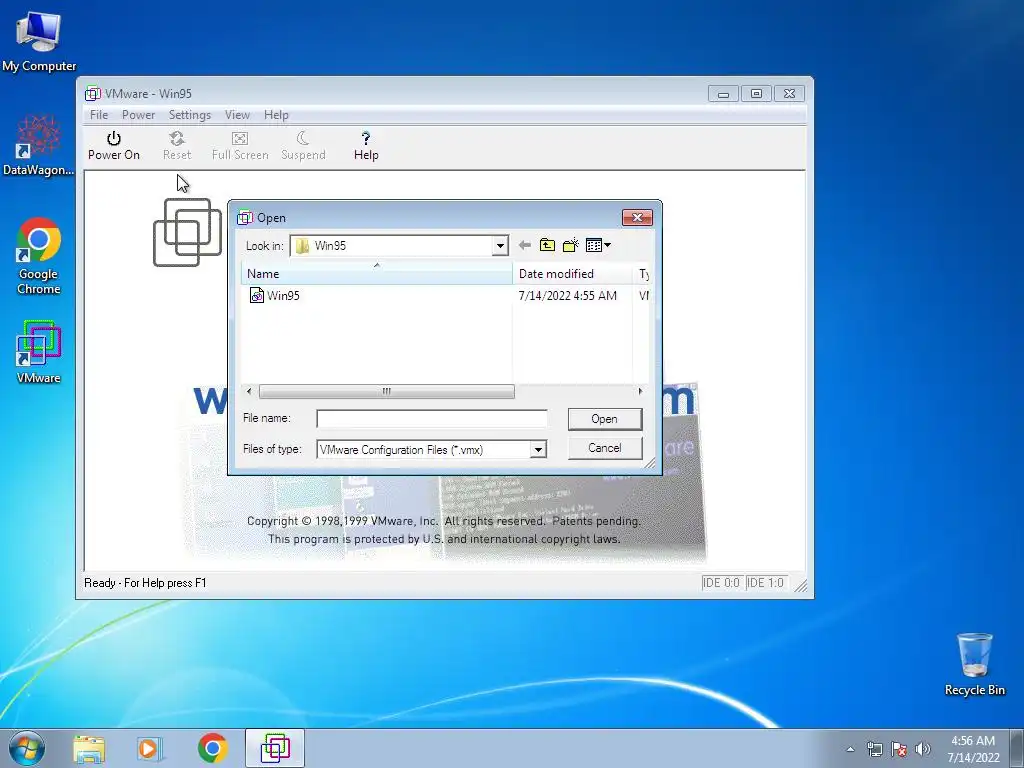
Task: Click the Up One Level folder icon
Action: point(547,246)
